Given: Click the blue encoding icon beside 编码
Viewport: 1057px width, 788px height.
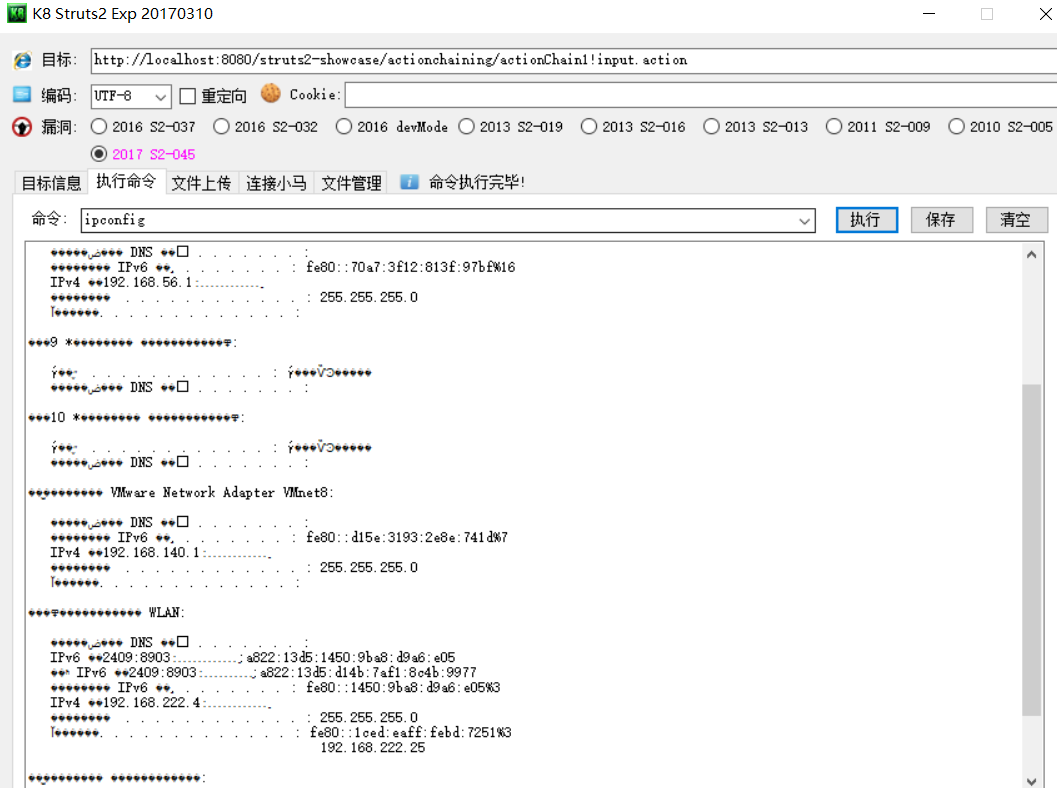Looking at the screenshot, I should coord(22,95).
